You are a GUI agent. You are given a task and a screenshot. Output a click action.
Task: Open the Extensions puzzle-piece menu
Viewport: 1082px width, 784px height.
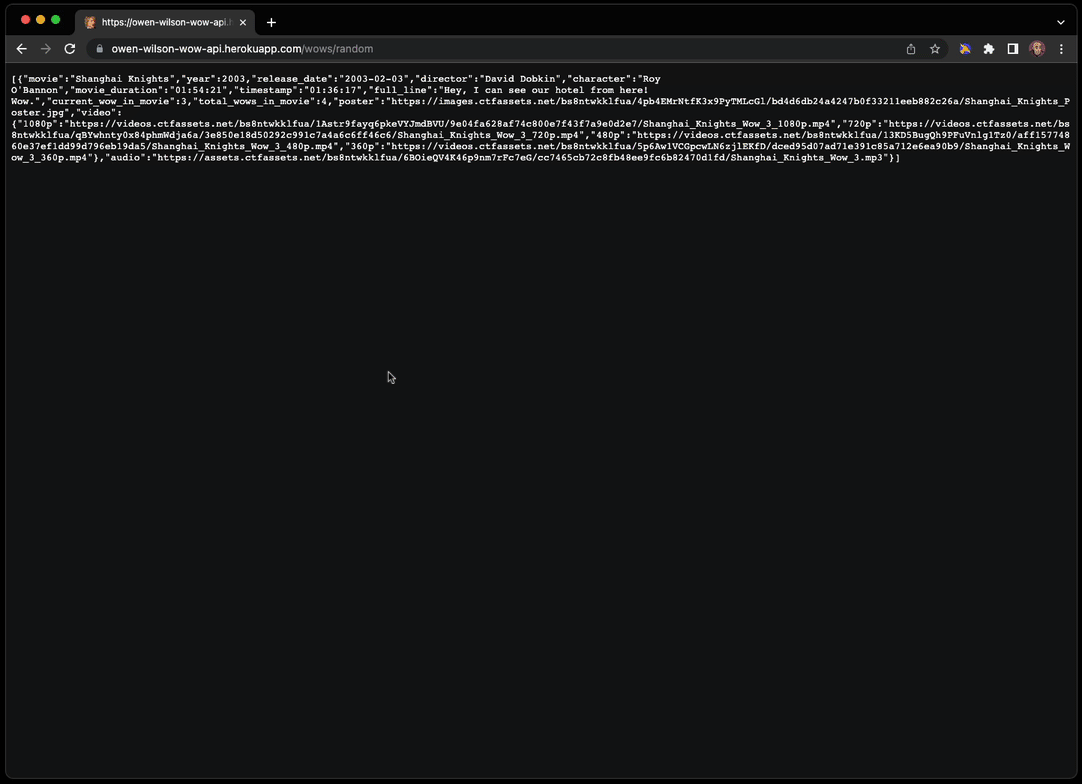click(x=989, y=48)
